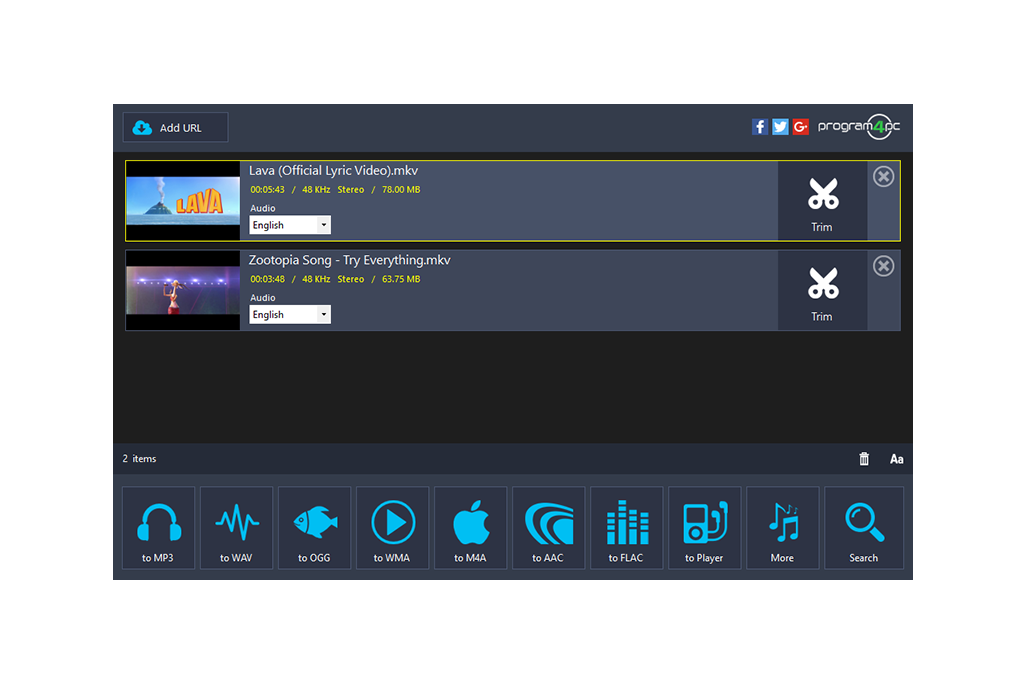Image resolution: width=1025 pixels, height=683 pixels.
Task: Open the audio language dropdown for Lava video
Action: click(323, 224)
